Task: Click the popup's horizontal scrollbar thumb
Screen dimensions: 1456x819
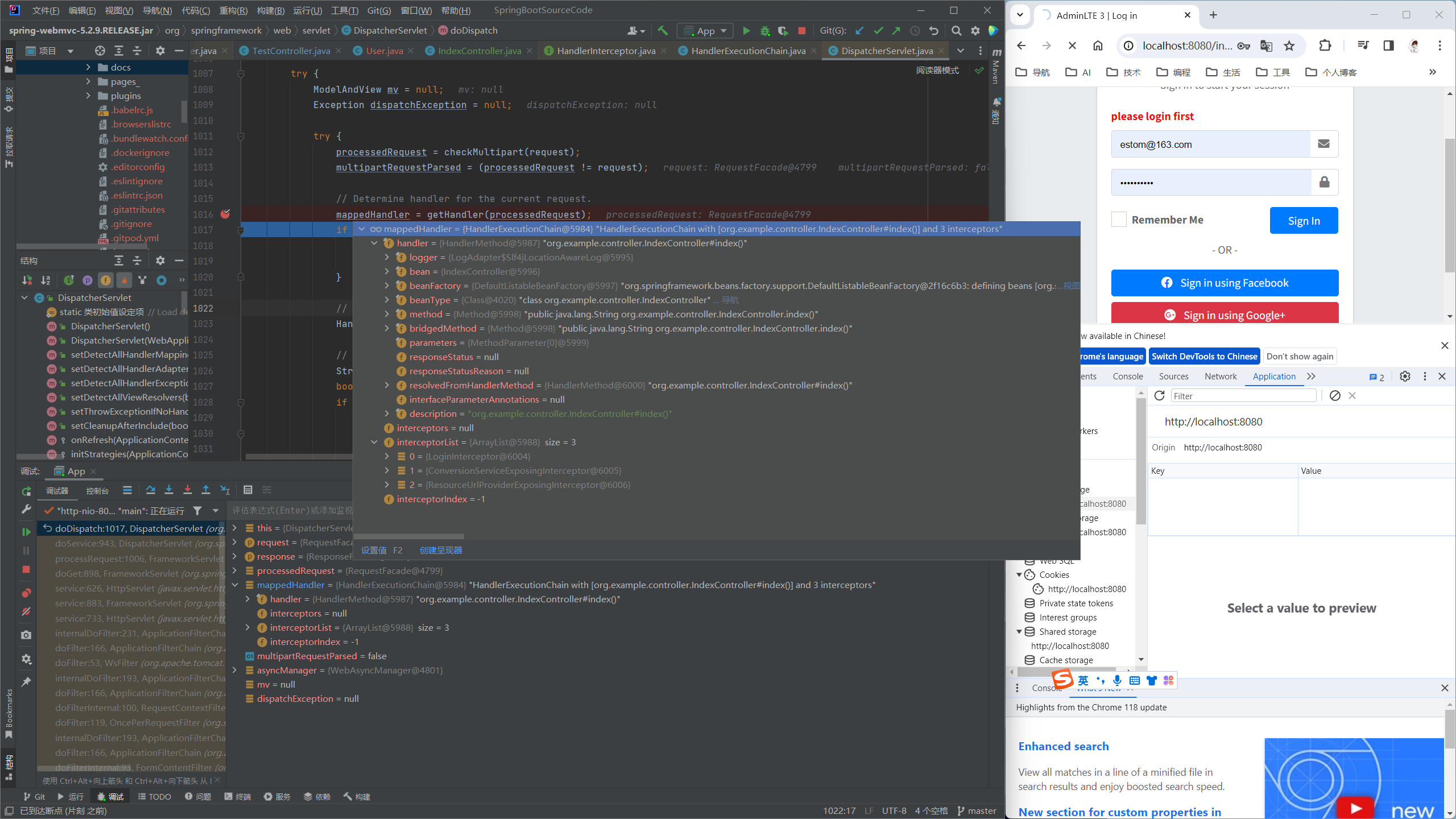Action: pos(408,536)
